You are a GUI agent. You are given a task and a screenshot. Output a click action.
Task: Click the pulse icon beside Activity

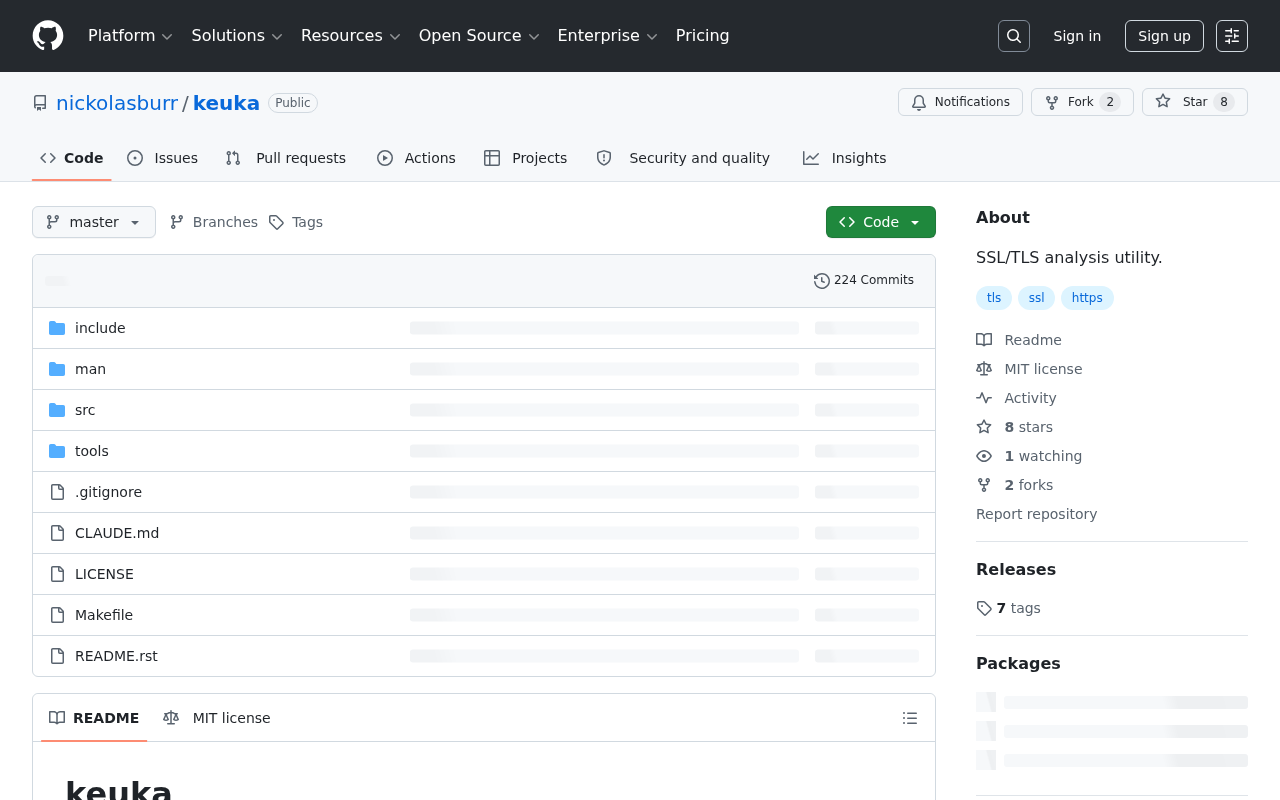[x=984, y=398]
